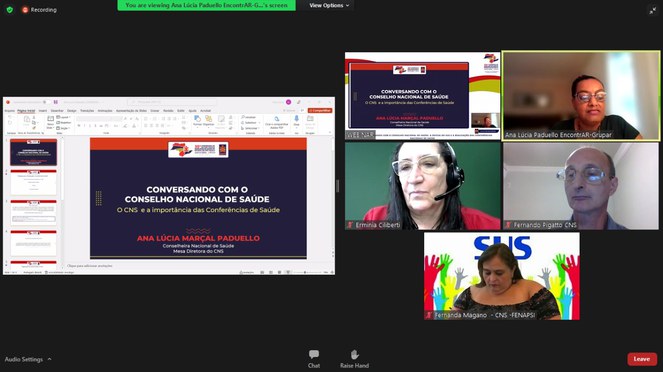
Task: Click the orange Compartilhar button in PowerPoint
Action: click(320, 110)
